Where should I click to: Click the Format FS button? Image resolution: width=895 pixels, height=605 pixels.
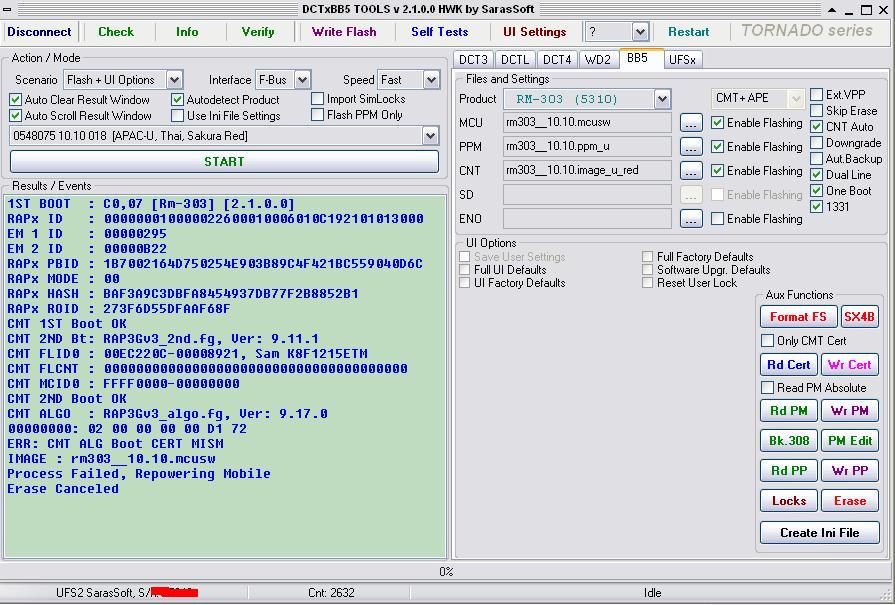click(x=798, y=317)
